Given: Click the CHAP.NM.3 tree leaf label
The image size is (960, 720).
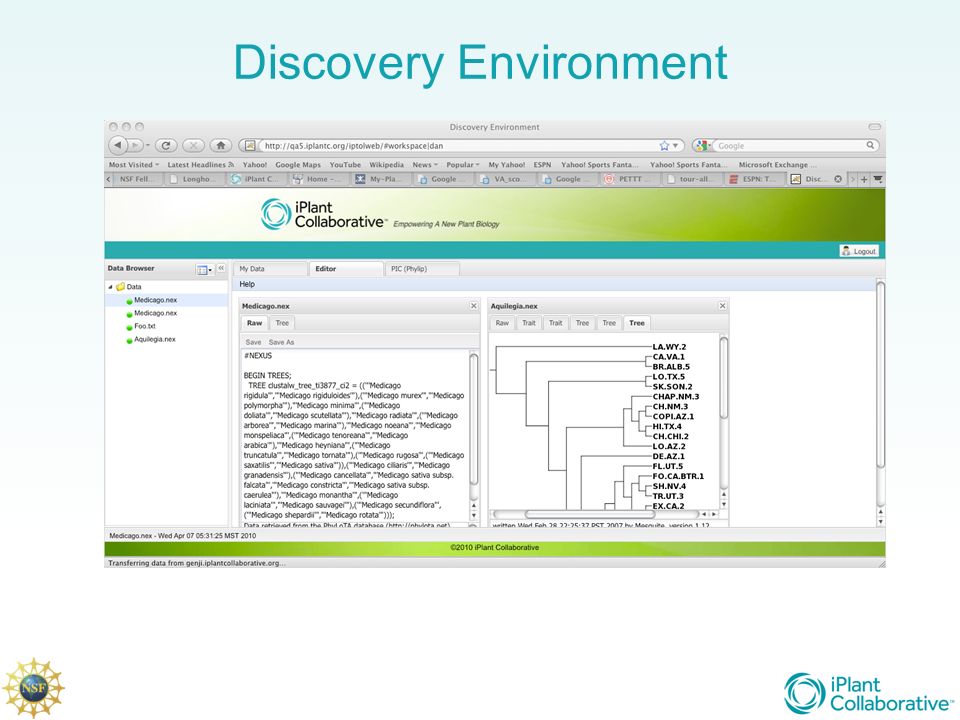Looking at the screenshot, I should click(x=675, y=397).
